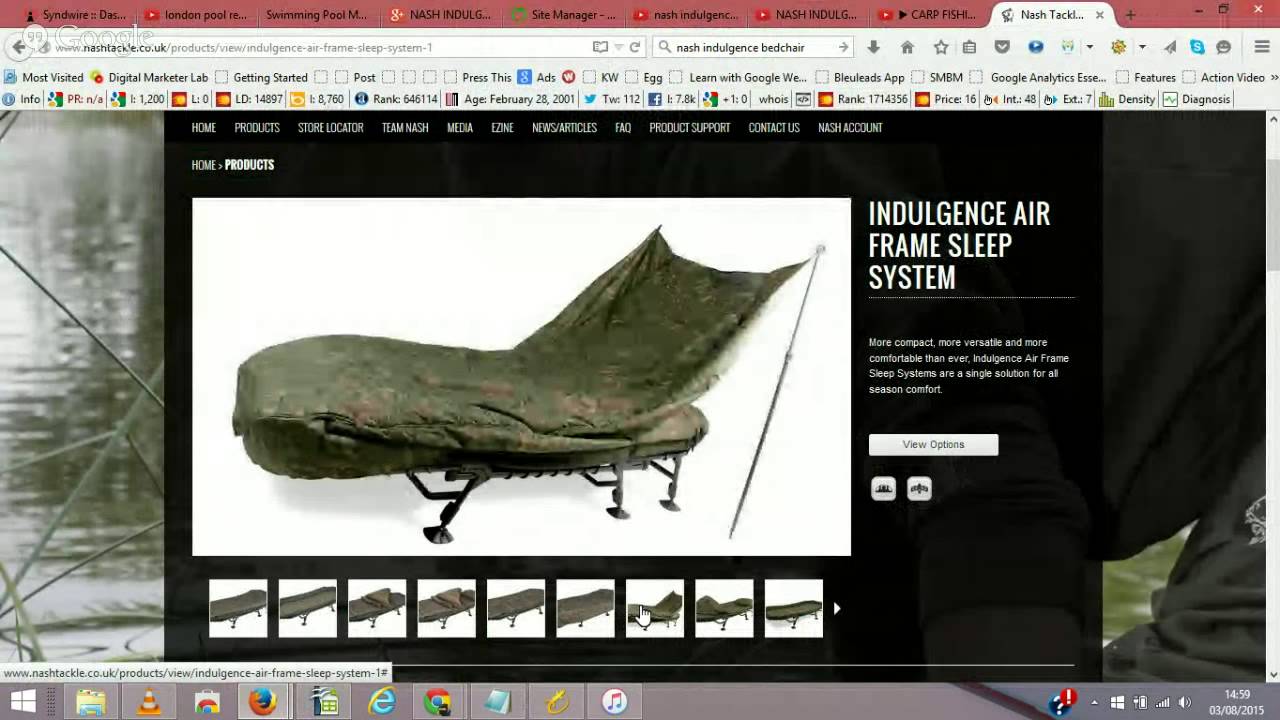Reload the page with the refresh icon
The image size is (1280, 720).
pos(635,47)
